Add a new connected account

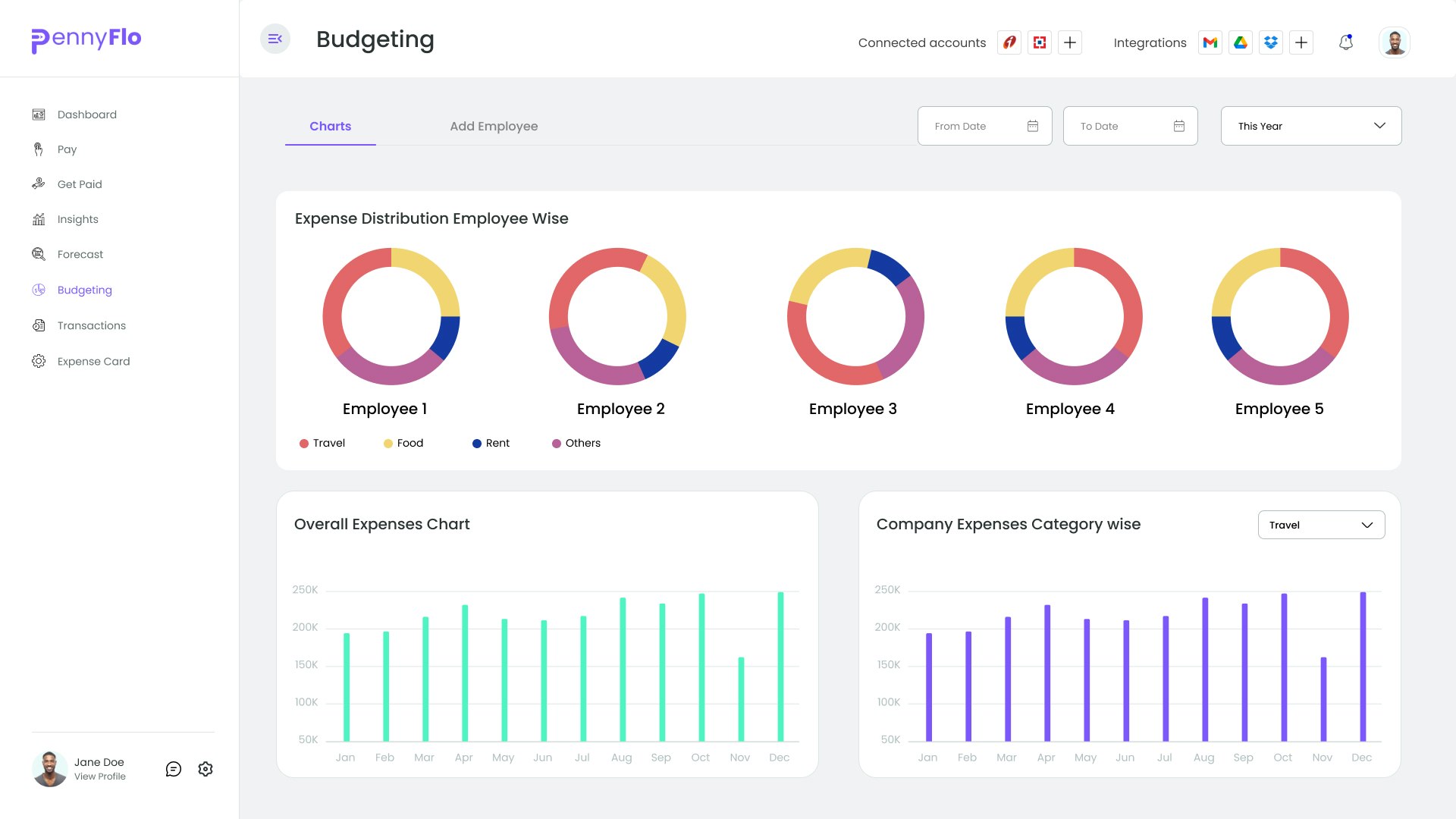click(1070, 42)
